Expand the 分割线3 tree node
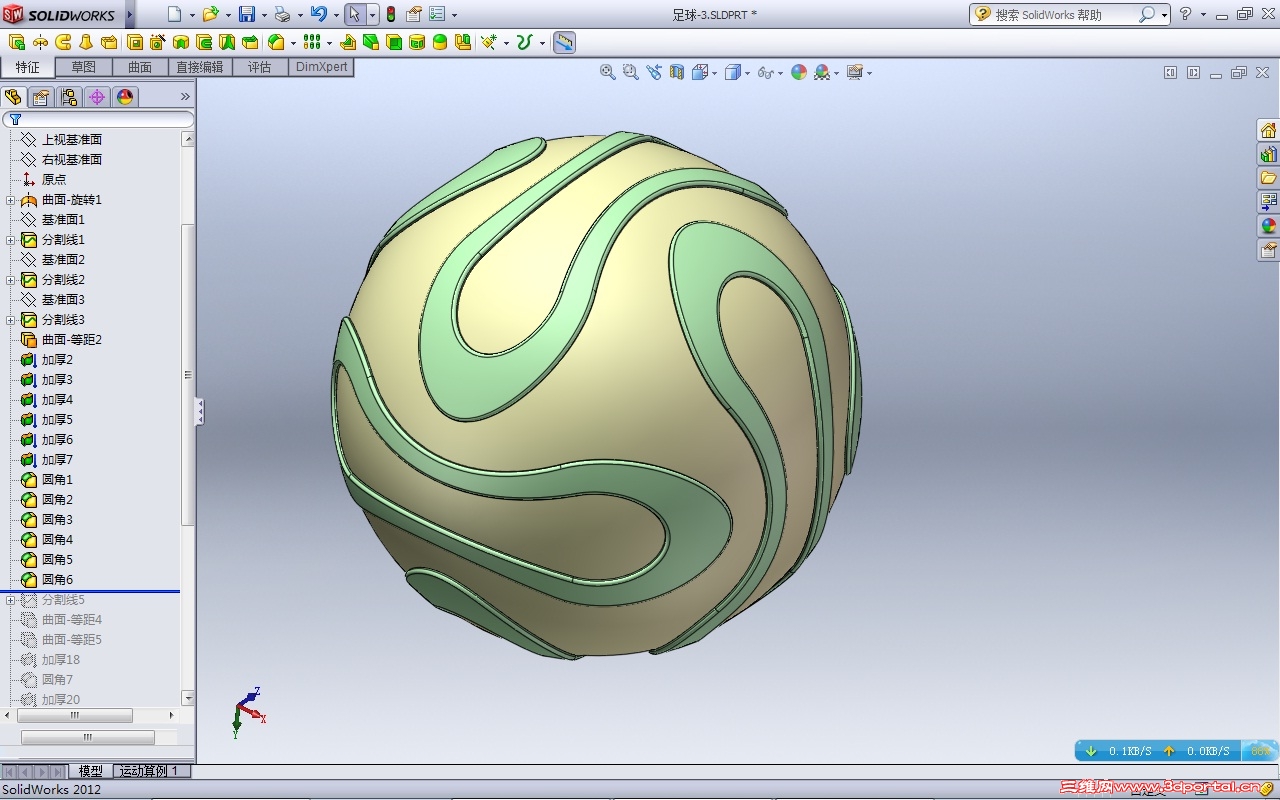1280x800 pixels. coord(11,320)
